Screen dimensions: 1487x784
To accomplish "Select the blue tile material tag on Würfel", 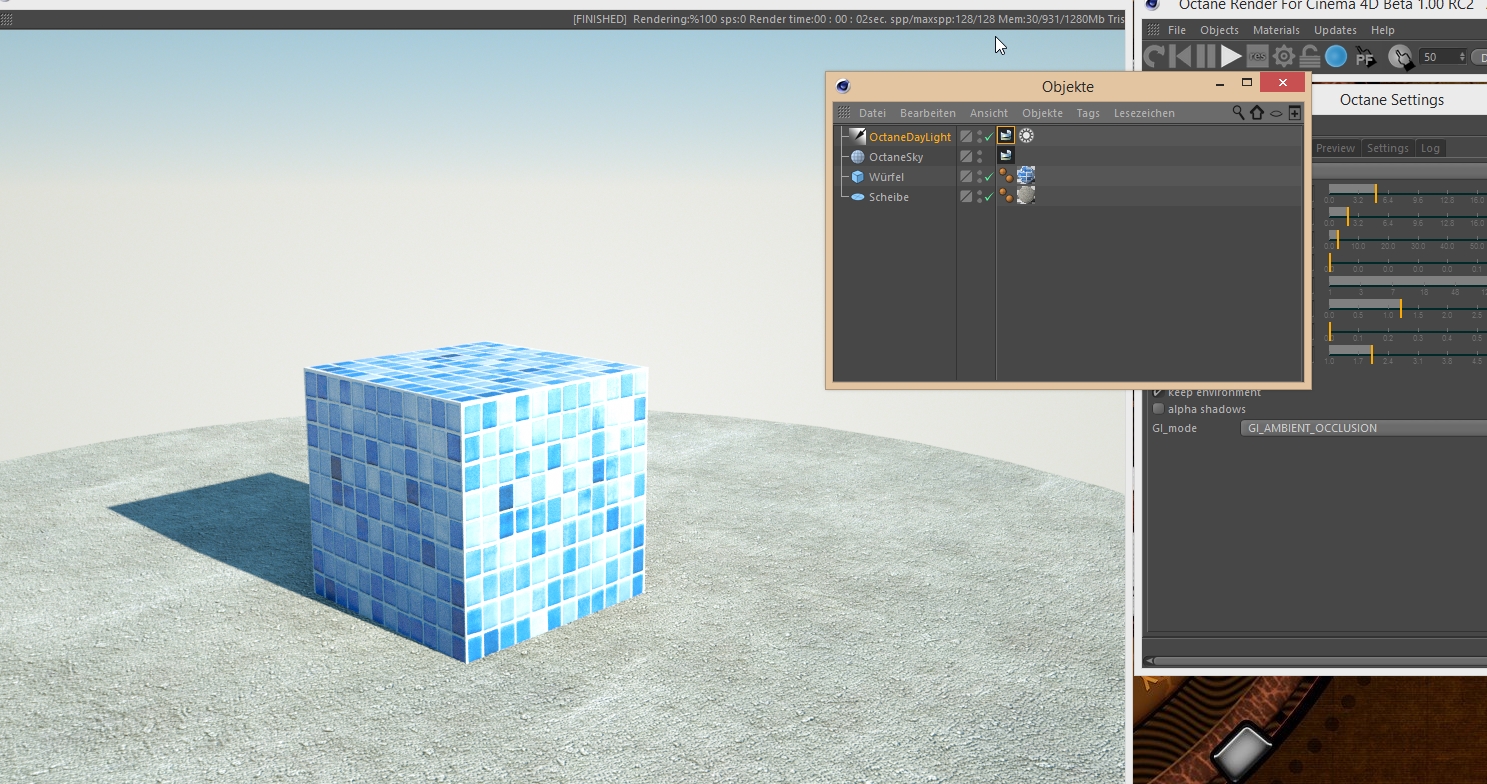I will [1026, 176].
